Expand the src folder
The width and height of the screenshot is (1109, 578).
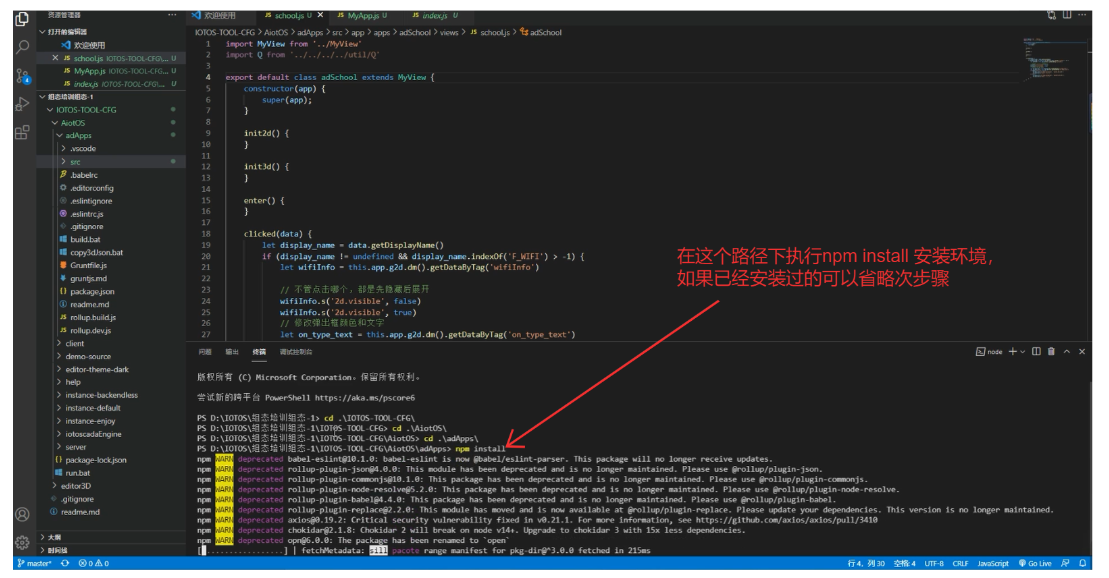[75, 161]
